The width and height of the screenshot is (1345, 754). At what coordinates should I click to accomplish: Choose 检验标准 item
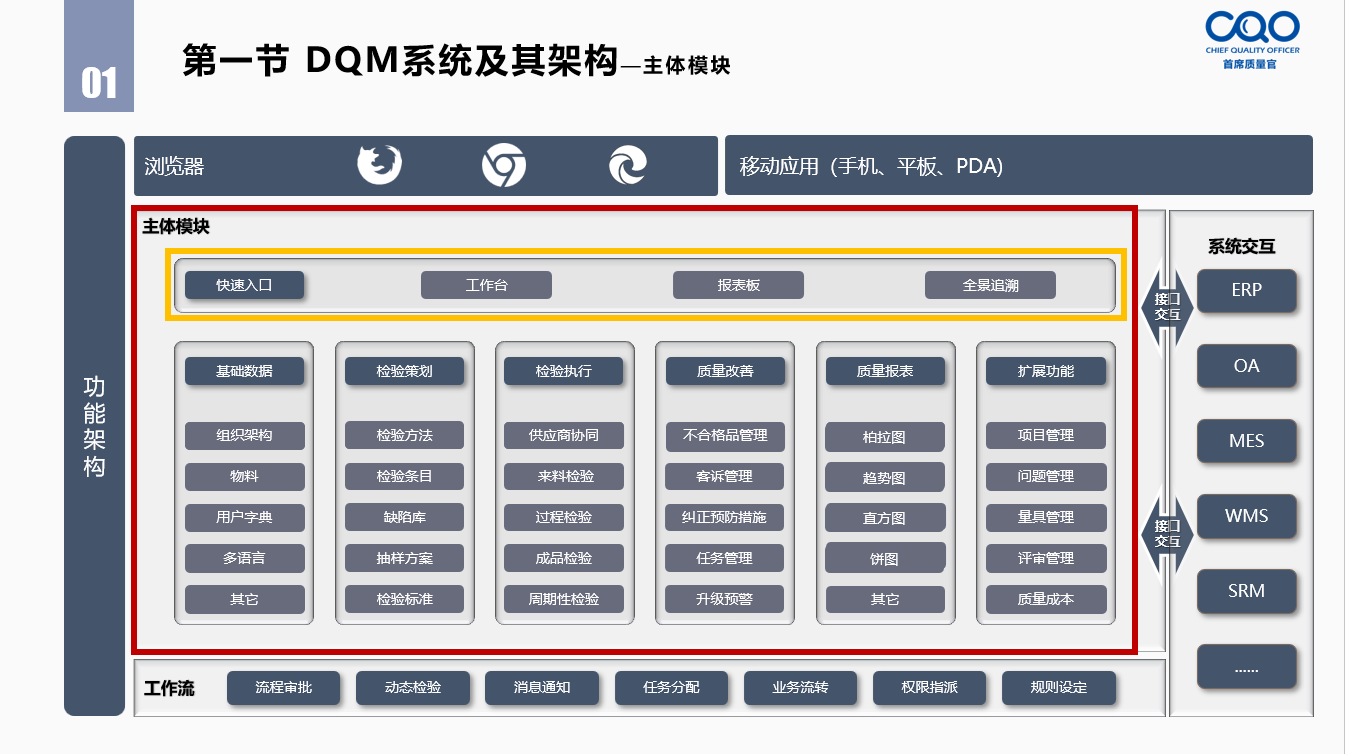coord(404,599)
